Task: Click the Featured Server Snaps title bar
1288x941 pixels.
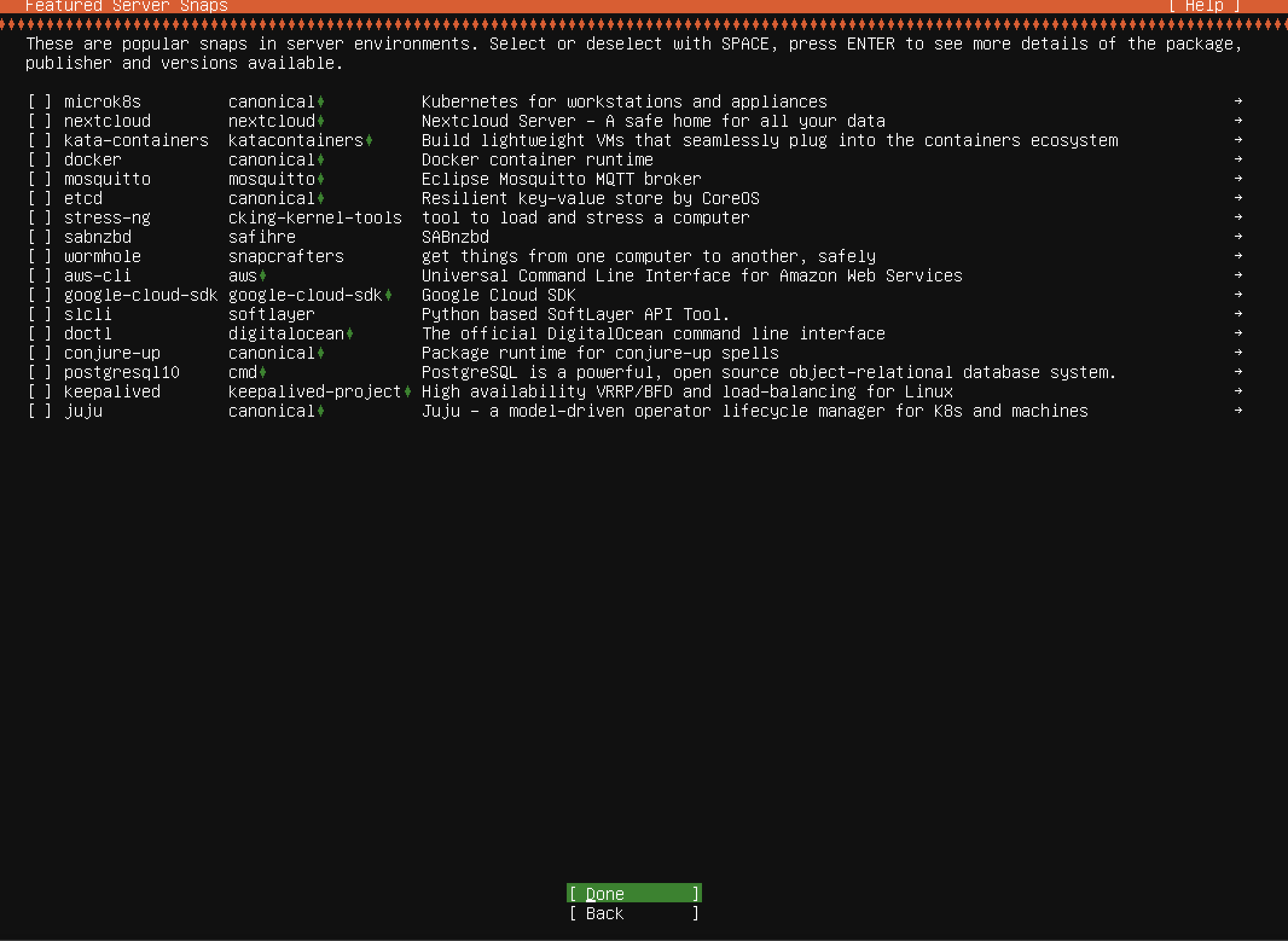Action: (x=127, y=6)
